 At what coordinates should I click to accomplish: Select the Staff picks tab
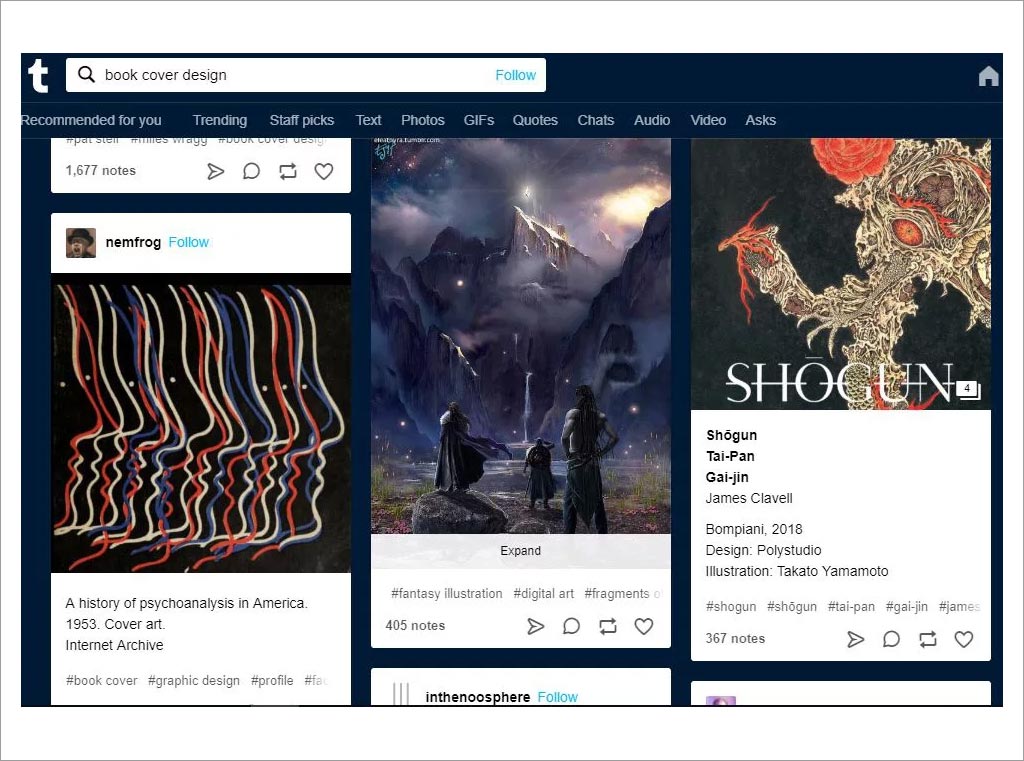[301, 120]
